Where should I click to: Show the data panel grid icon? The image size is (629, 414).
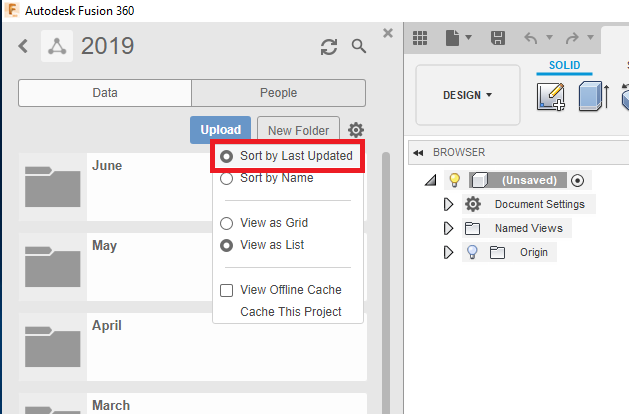pyautogui.click(x=420, y=38)
